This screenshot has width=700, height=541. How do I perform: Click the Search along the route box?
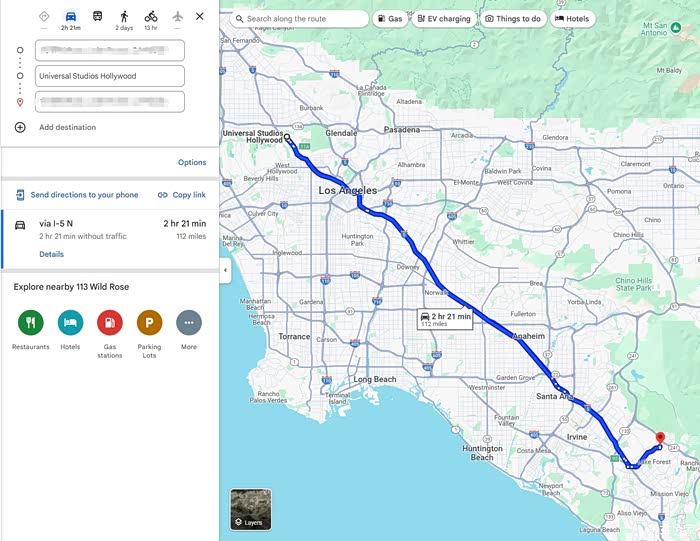point(300,19)
